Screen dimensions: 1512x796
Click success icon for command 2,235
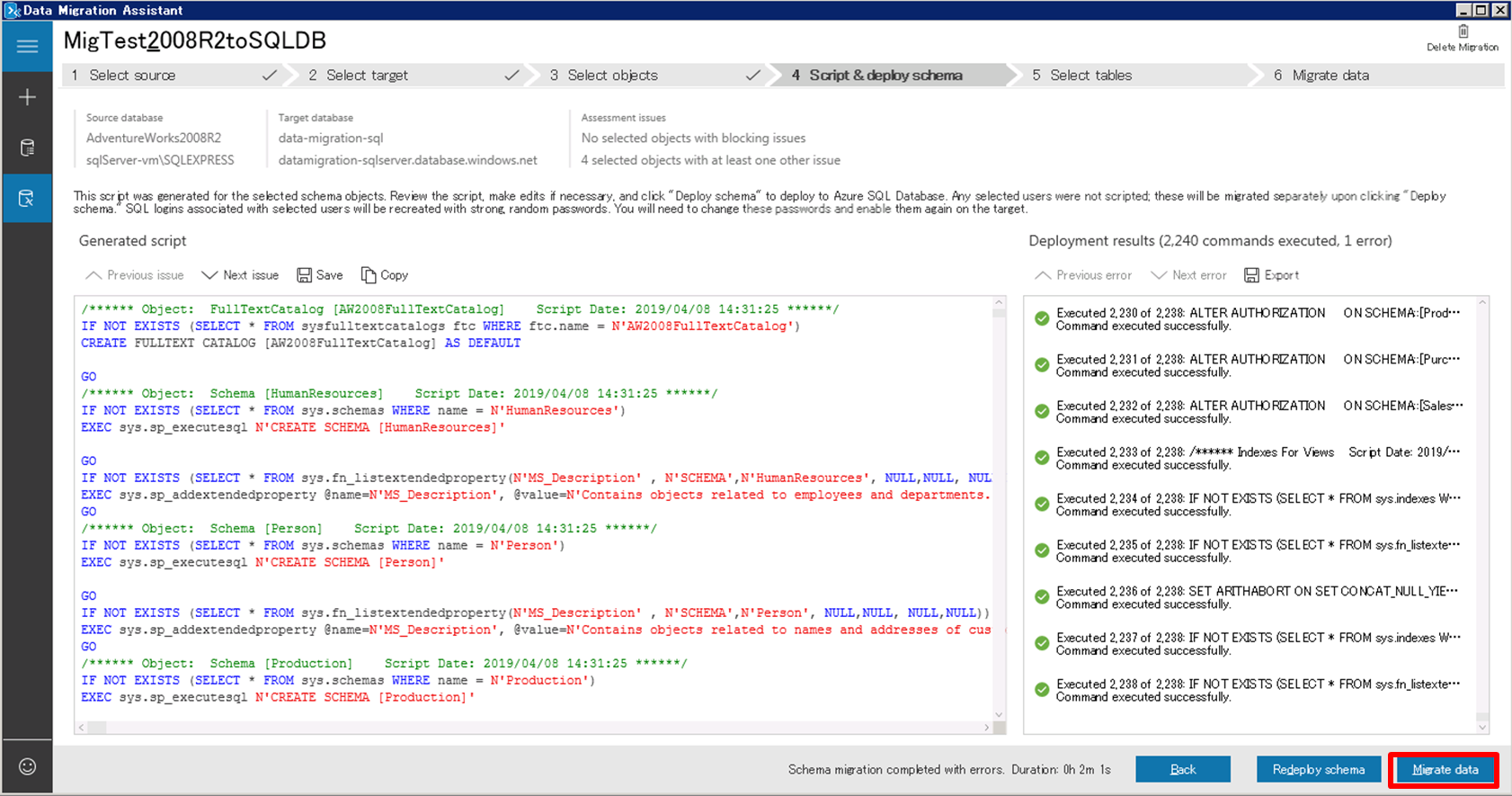1042,550
